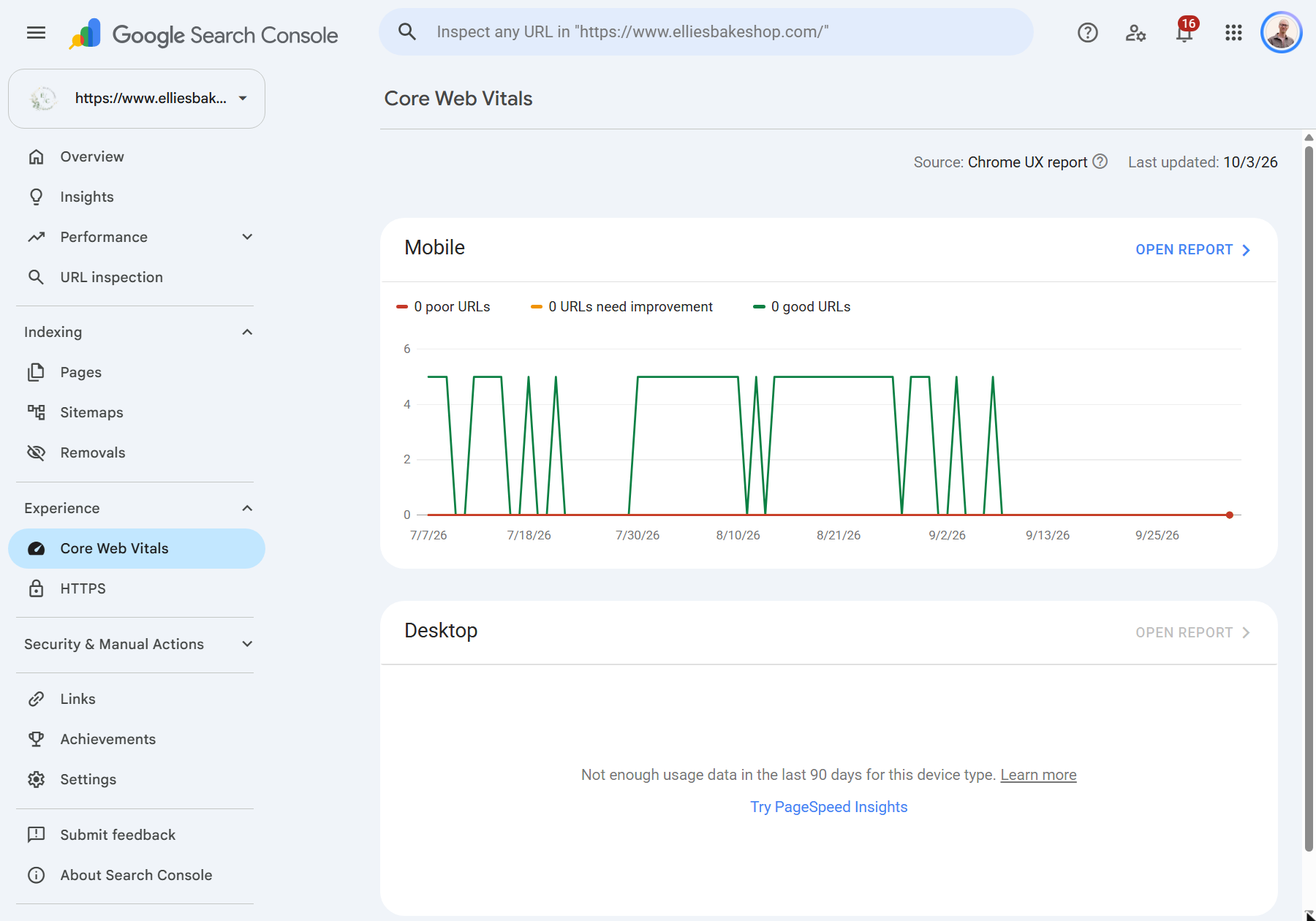Click Try PageSpeed Insights link
This screenshot has height=921, width=1316.
pos(829,807)
